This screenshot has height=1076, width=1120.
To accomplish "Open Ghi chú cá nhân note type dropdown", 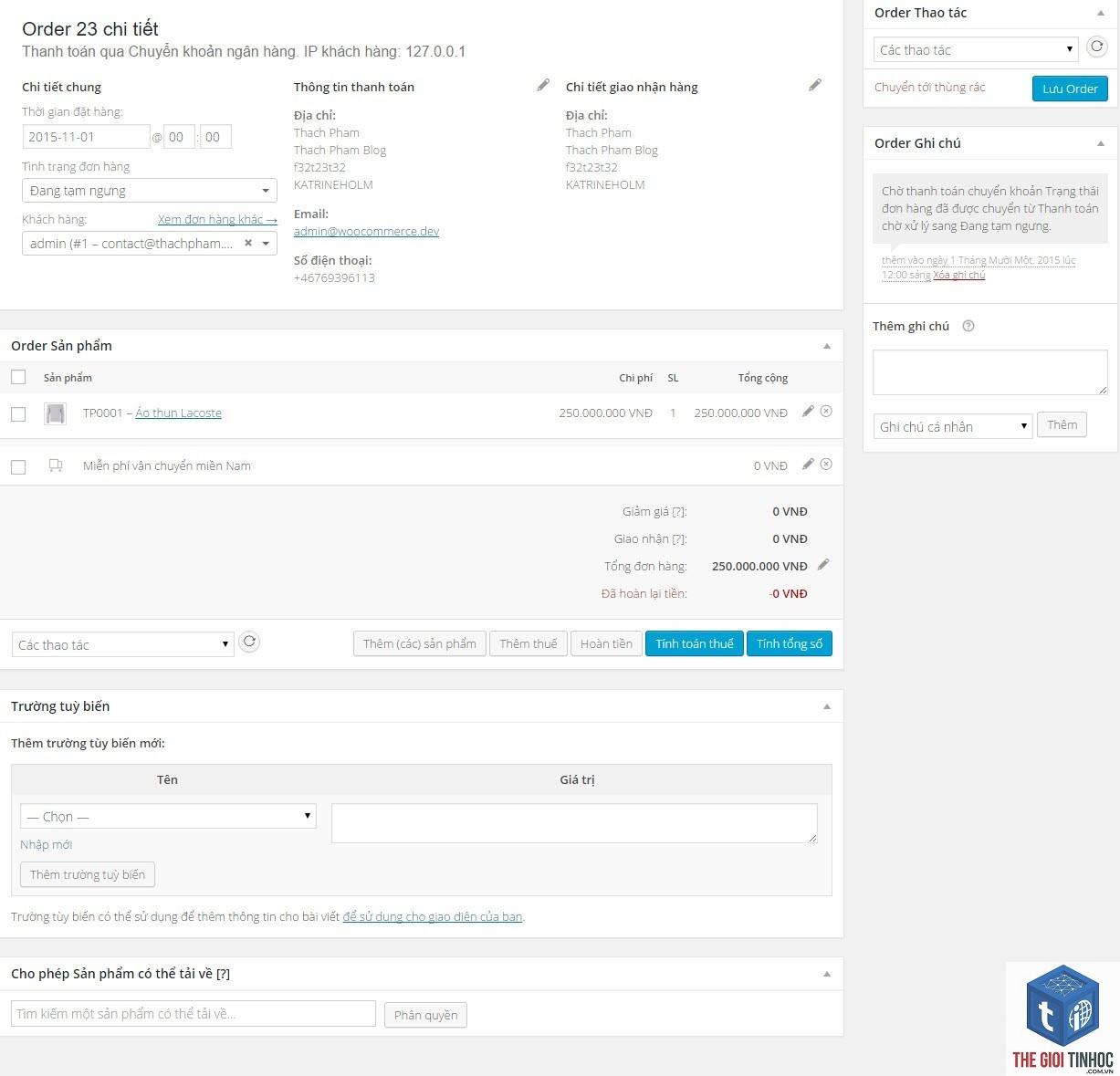I will click(x=953, y=426).
